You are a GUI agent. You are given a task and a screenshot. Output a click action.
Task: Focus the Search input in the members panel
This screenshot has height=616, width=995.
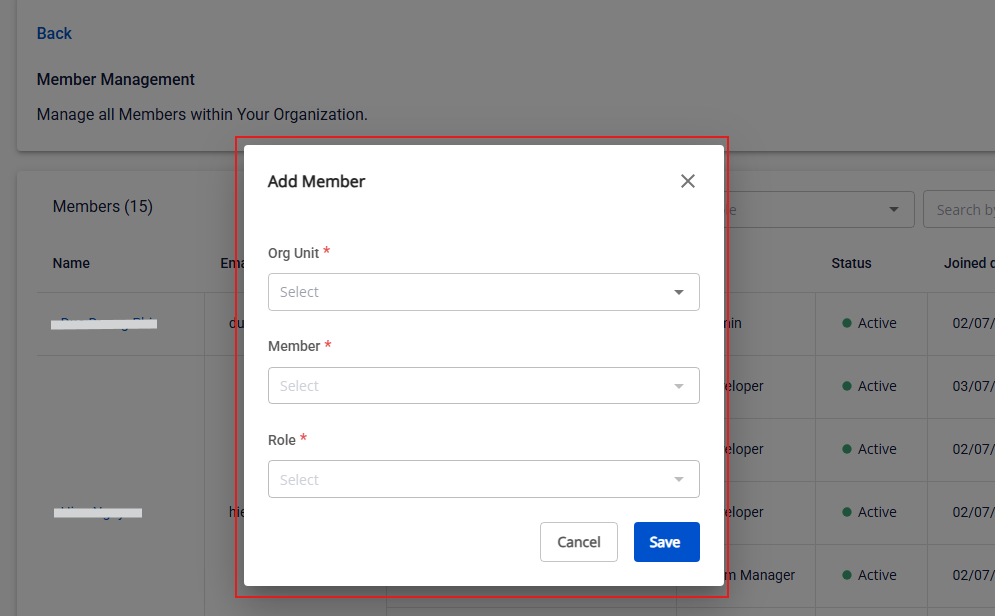click(x=960, y=210)
